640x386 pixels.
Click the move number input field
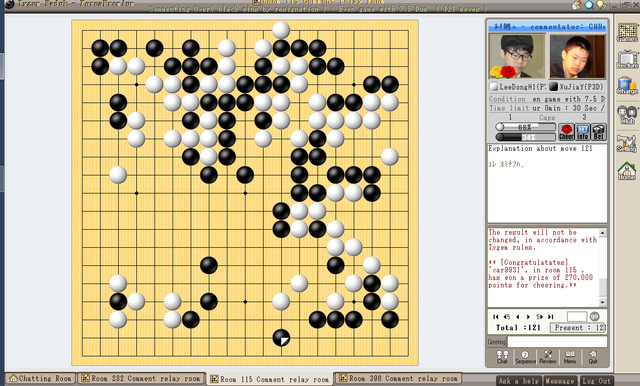pyautogui.click(x=577, y=316)
